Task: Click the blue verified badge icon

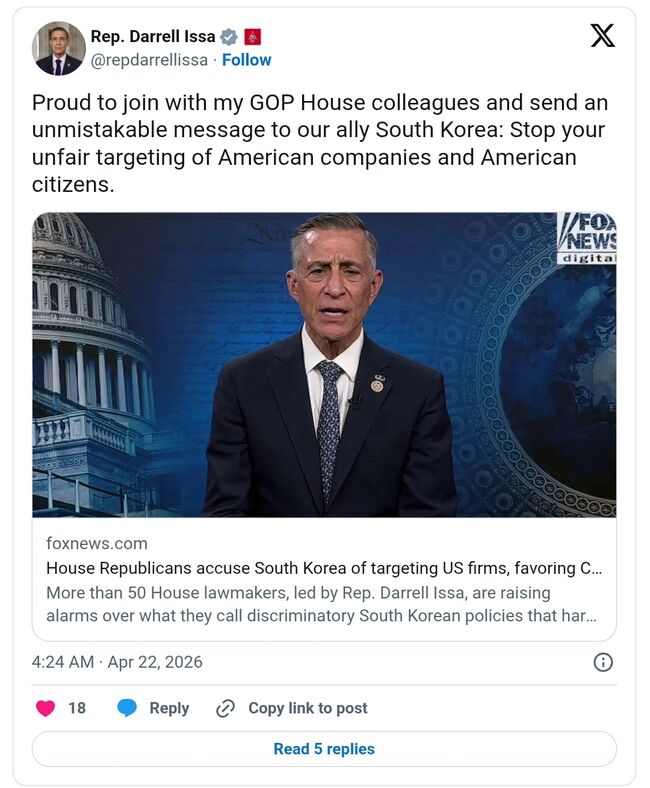Action: pos(229,37)
